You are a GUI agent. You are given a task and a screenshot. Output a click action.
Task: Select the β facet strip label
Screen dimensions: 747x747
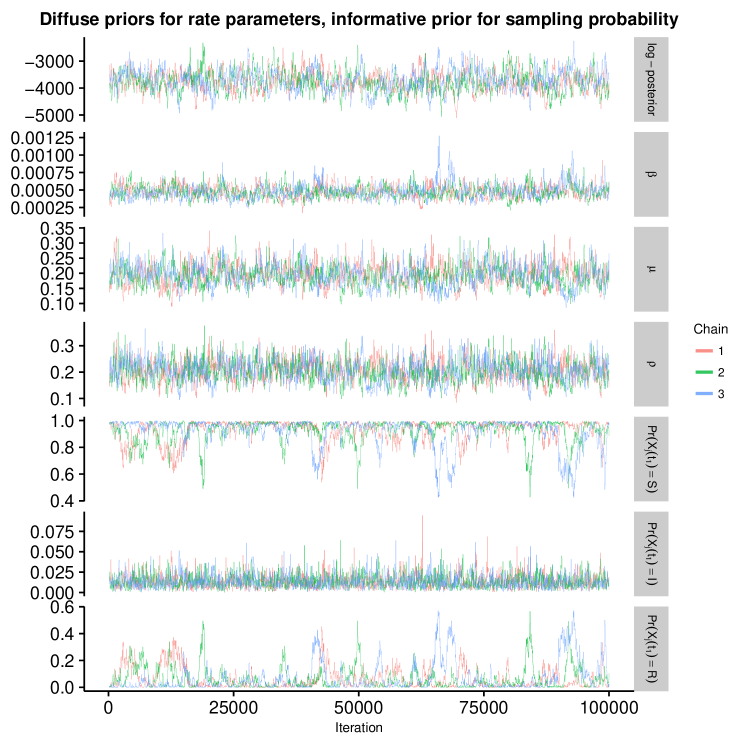[651, 174]
